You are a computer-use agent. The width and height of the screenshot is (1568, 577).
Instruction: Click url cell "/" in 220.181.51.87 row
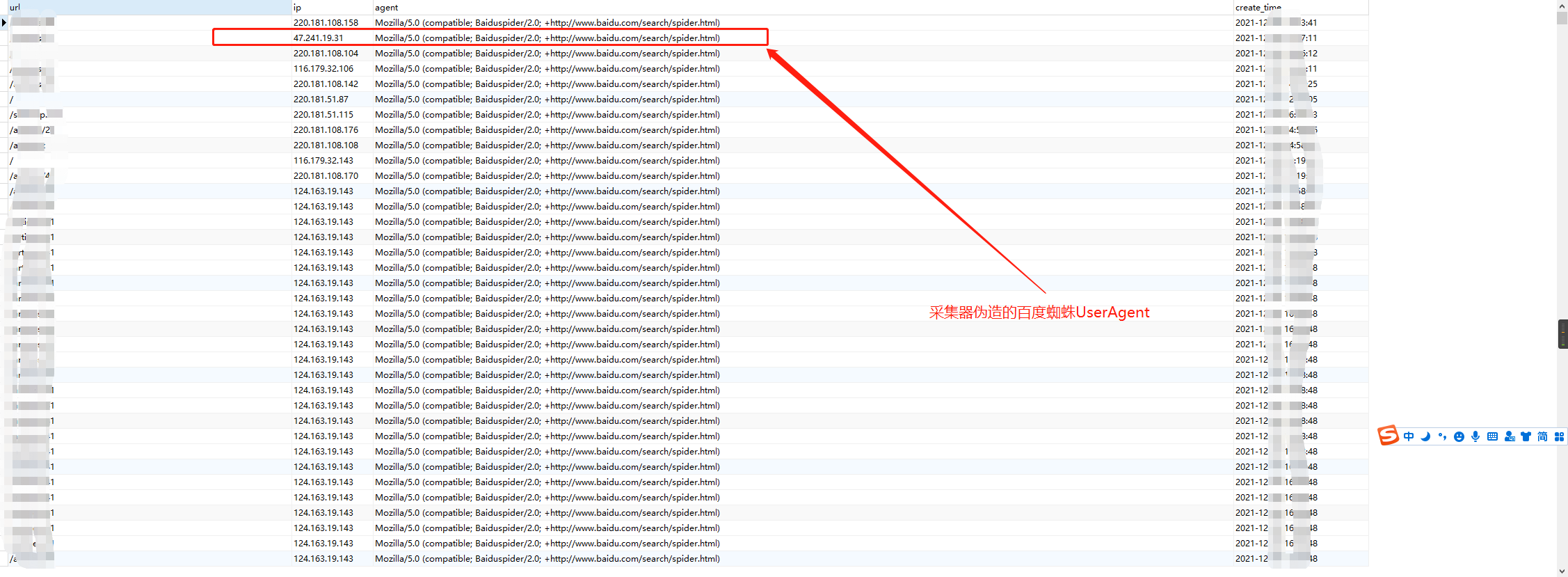(x=150, y=99)
